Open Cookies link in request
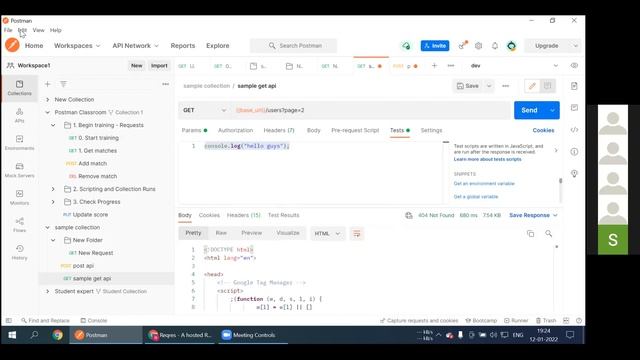 pos(543,130)
